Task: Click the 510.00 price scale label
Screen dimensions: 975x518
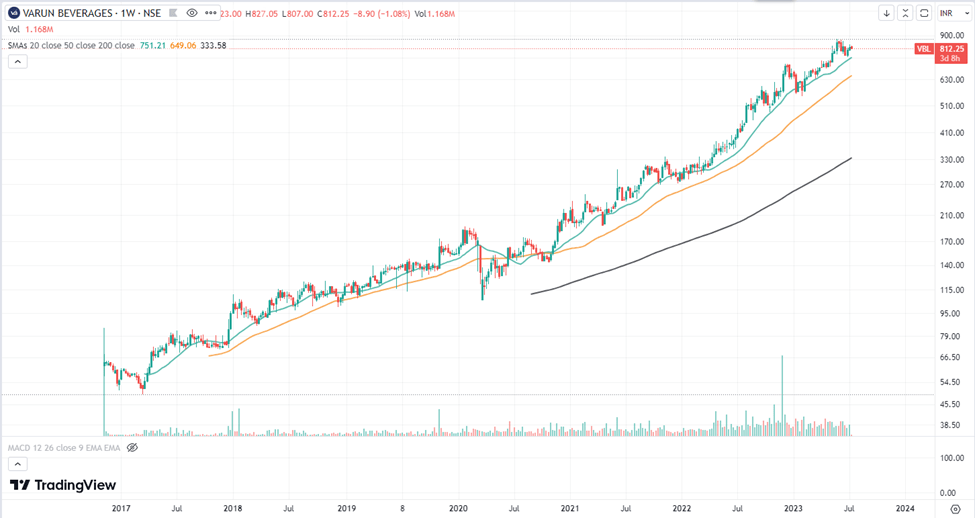Action: (x=952, y=106)
